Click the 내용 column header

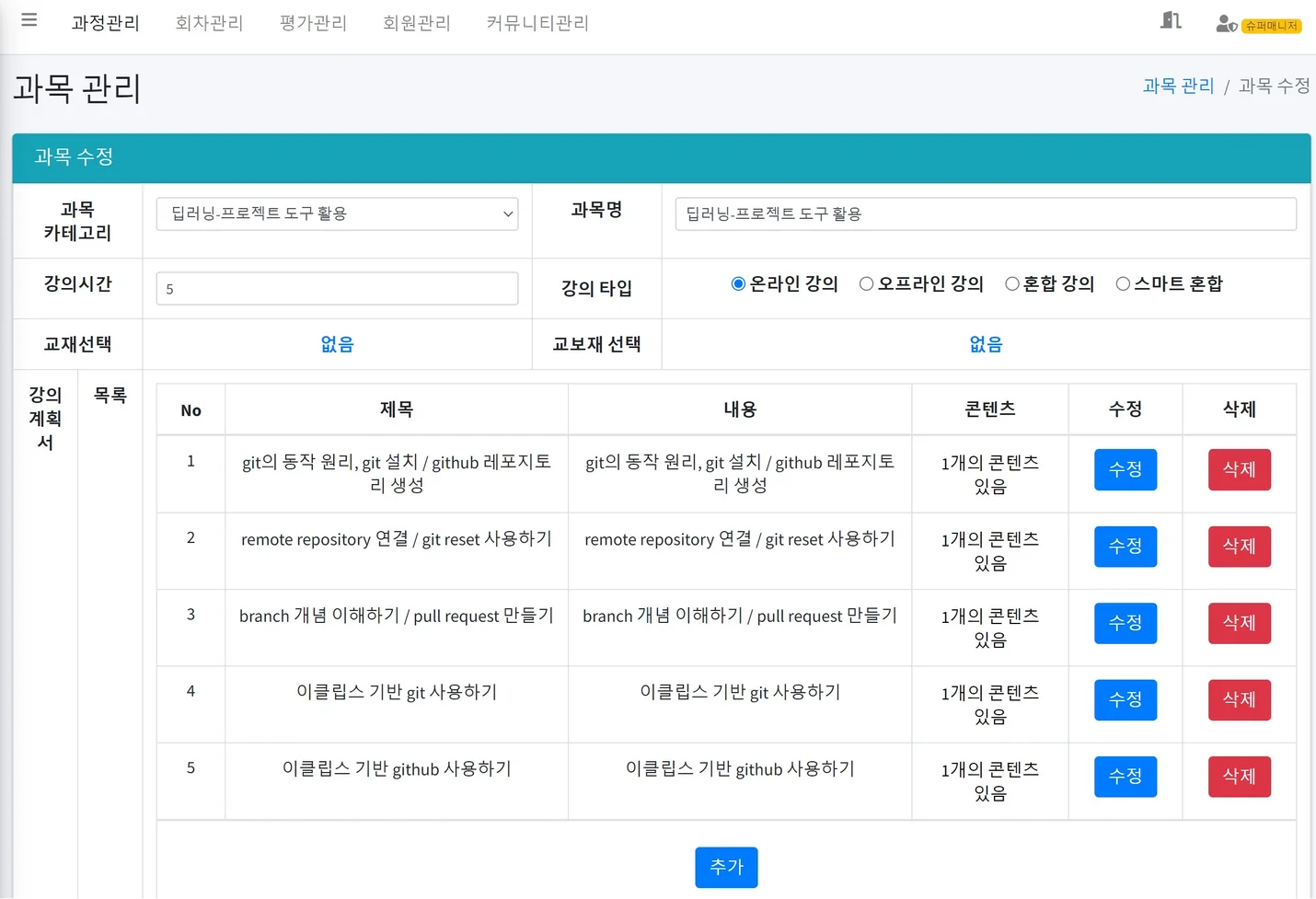740,409
